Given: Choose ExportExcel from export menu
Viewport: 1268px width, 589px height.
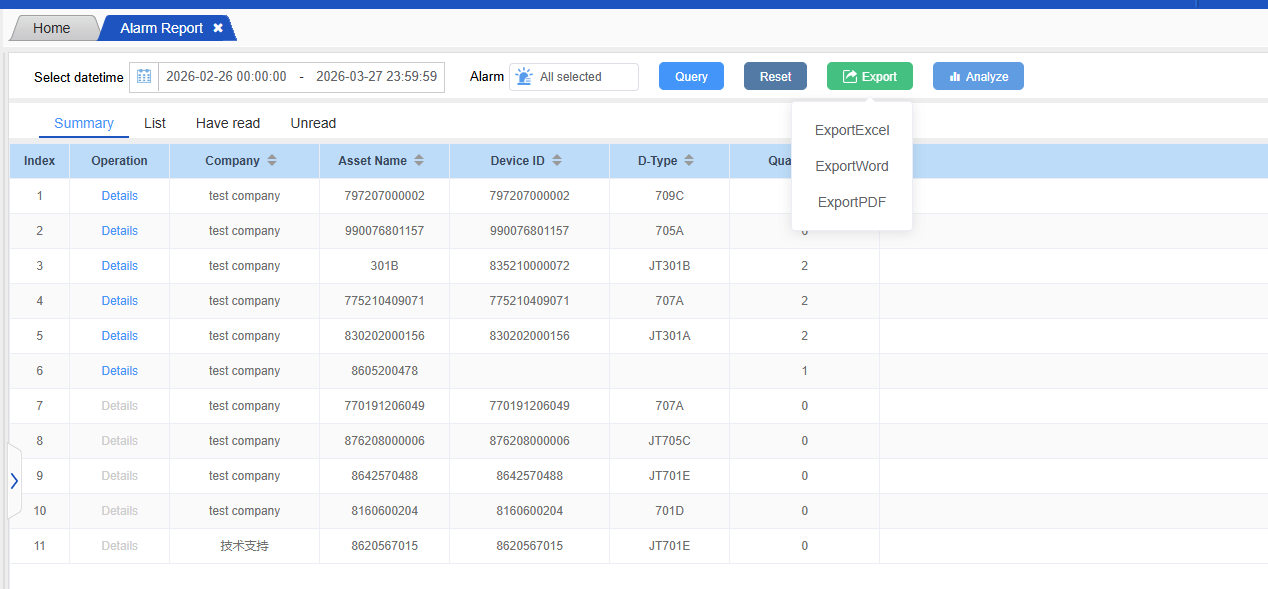Looking at the screenshot, I should click(852, 130).
